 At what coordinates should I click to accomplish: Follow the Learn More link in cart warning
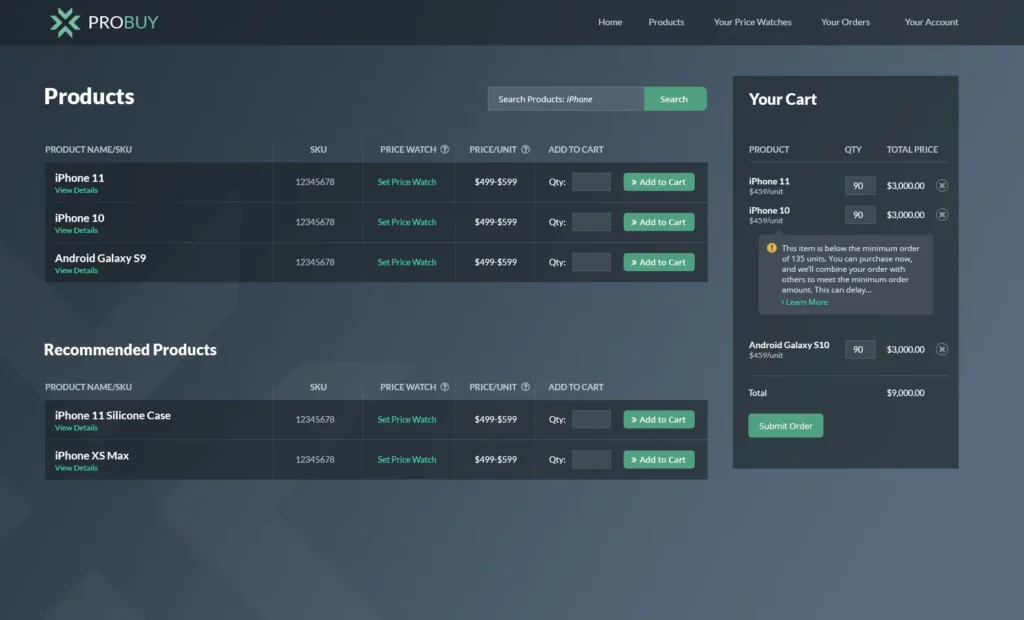pos(805,302)
